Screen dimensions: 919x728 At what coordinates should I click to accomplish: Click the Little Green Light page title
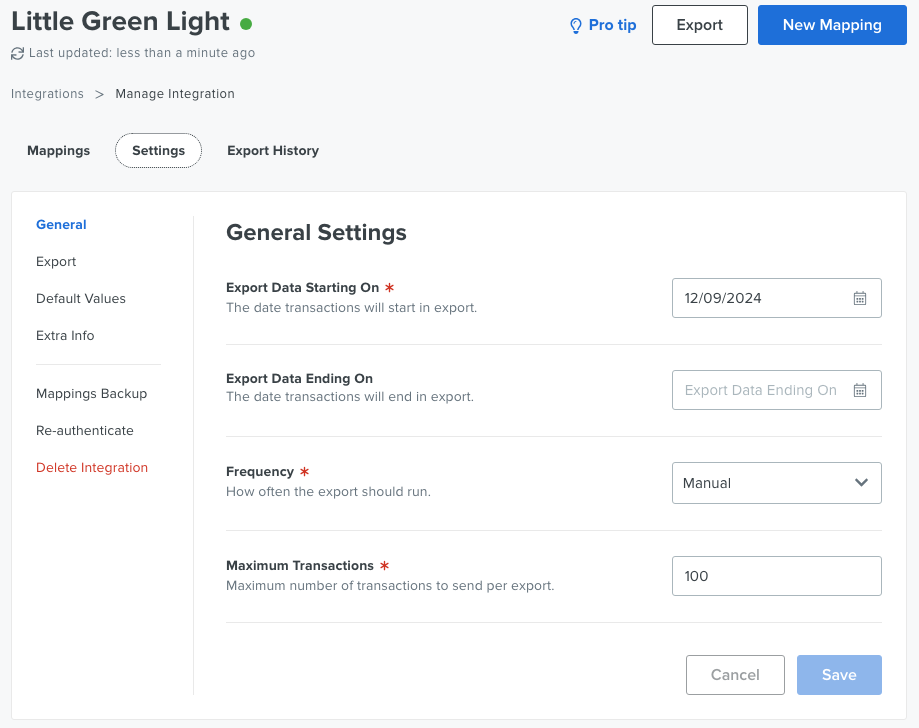coord(120,22)
